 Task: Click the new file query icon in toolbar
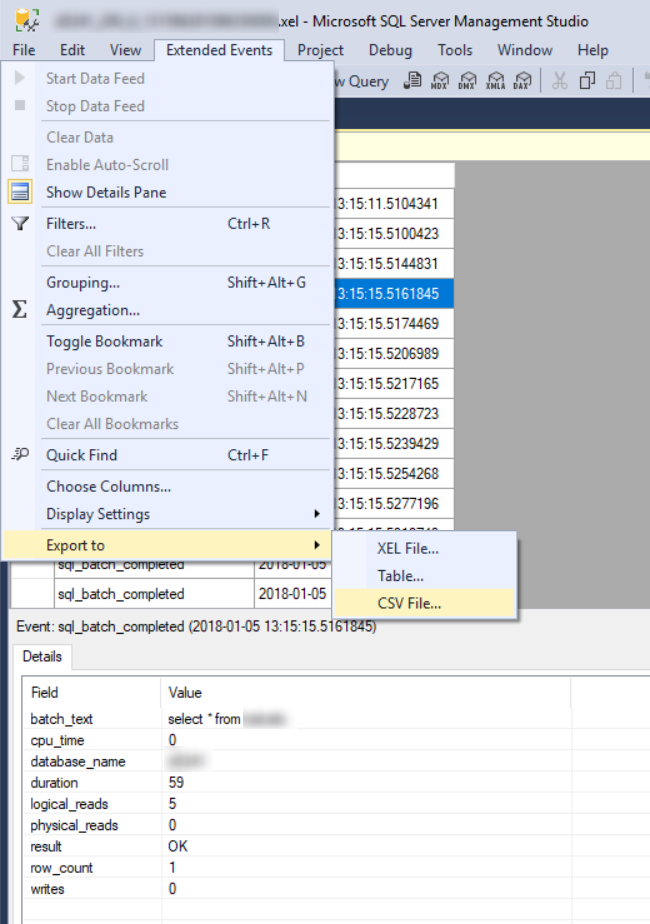point(413,80)
